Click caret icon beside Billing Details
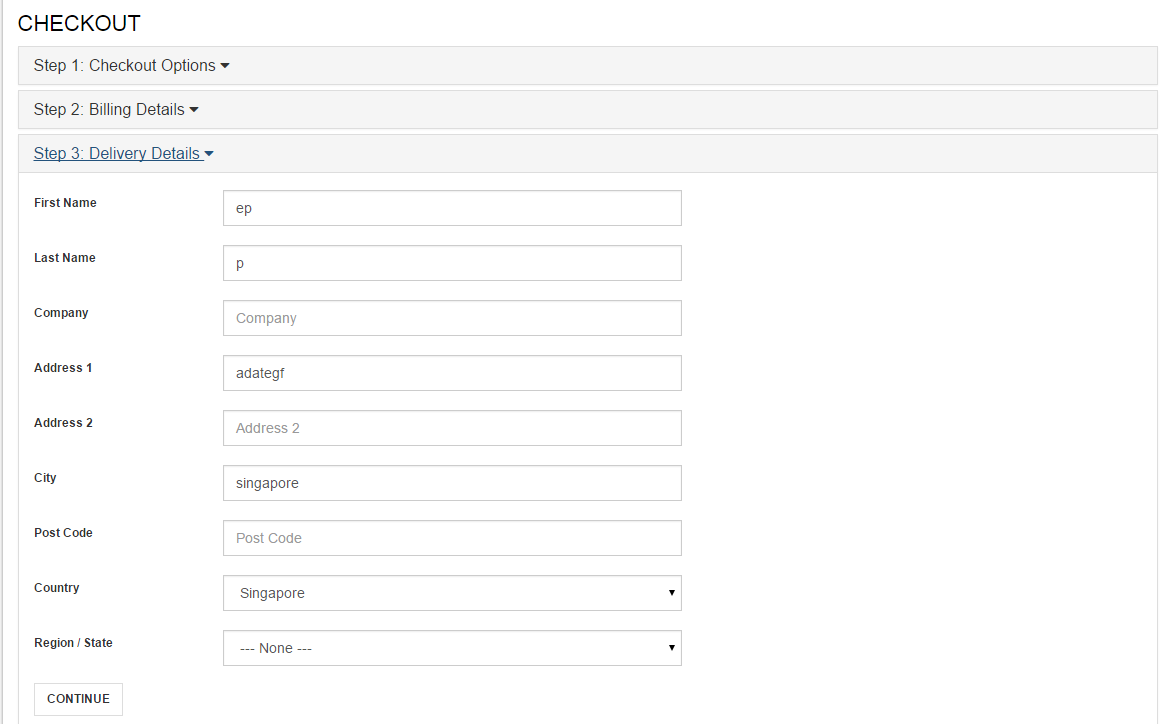Viewport: 1170px width, 724px height. click(194, 110)
